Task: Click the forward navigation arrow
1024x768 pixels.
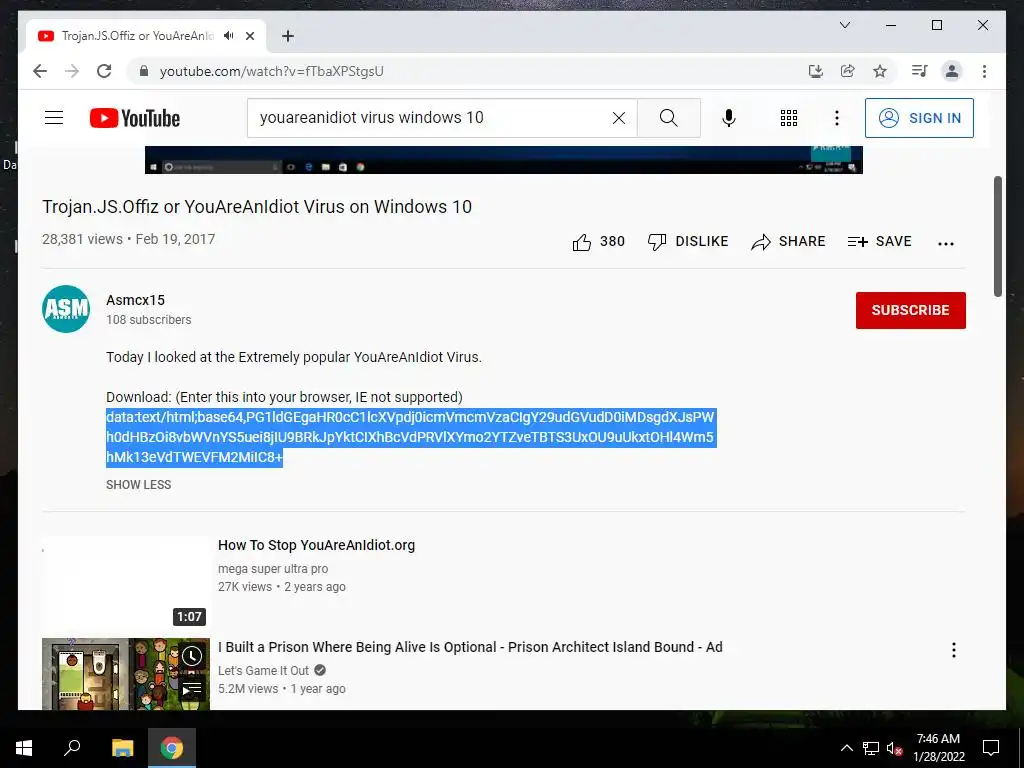Action: [72, 71]
